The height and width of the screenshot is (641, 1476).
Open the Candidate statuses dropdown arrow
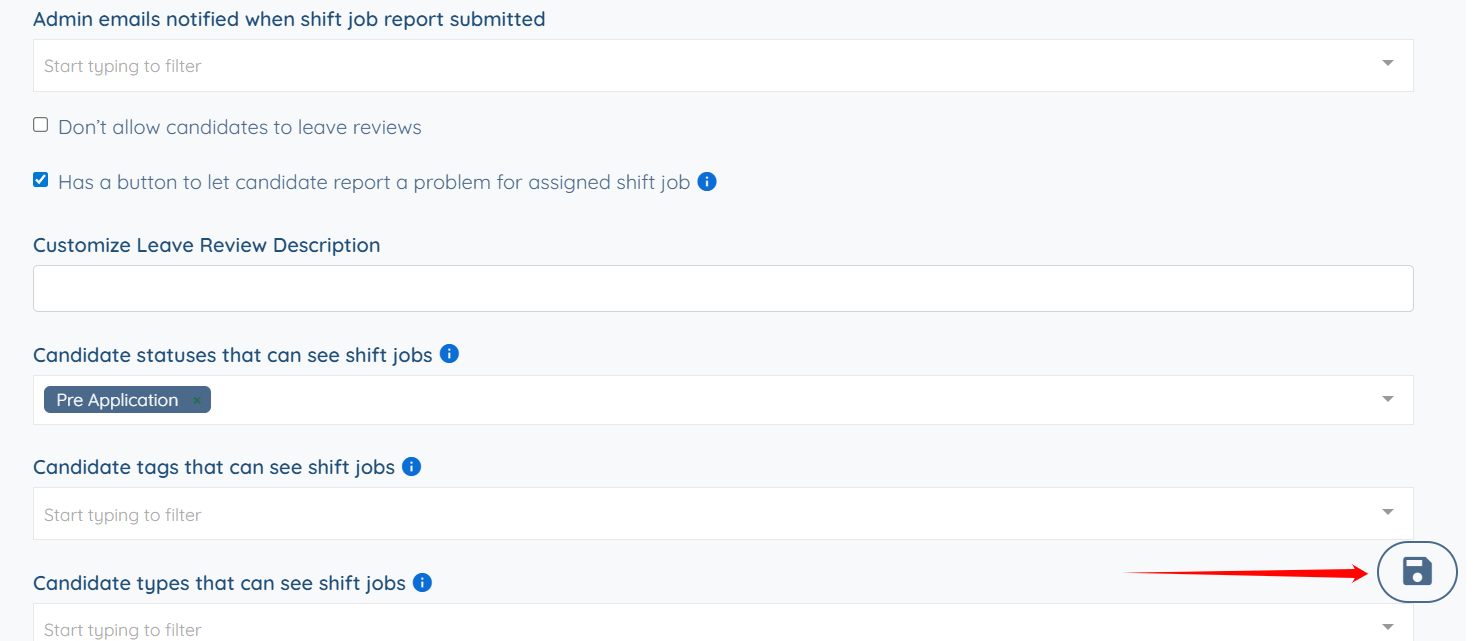[1387, 399]
